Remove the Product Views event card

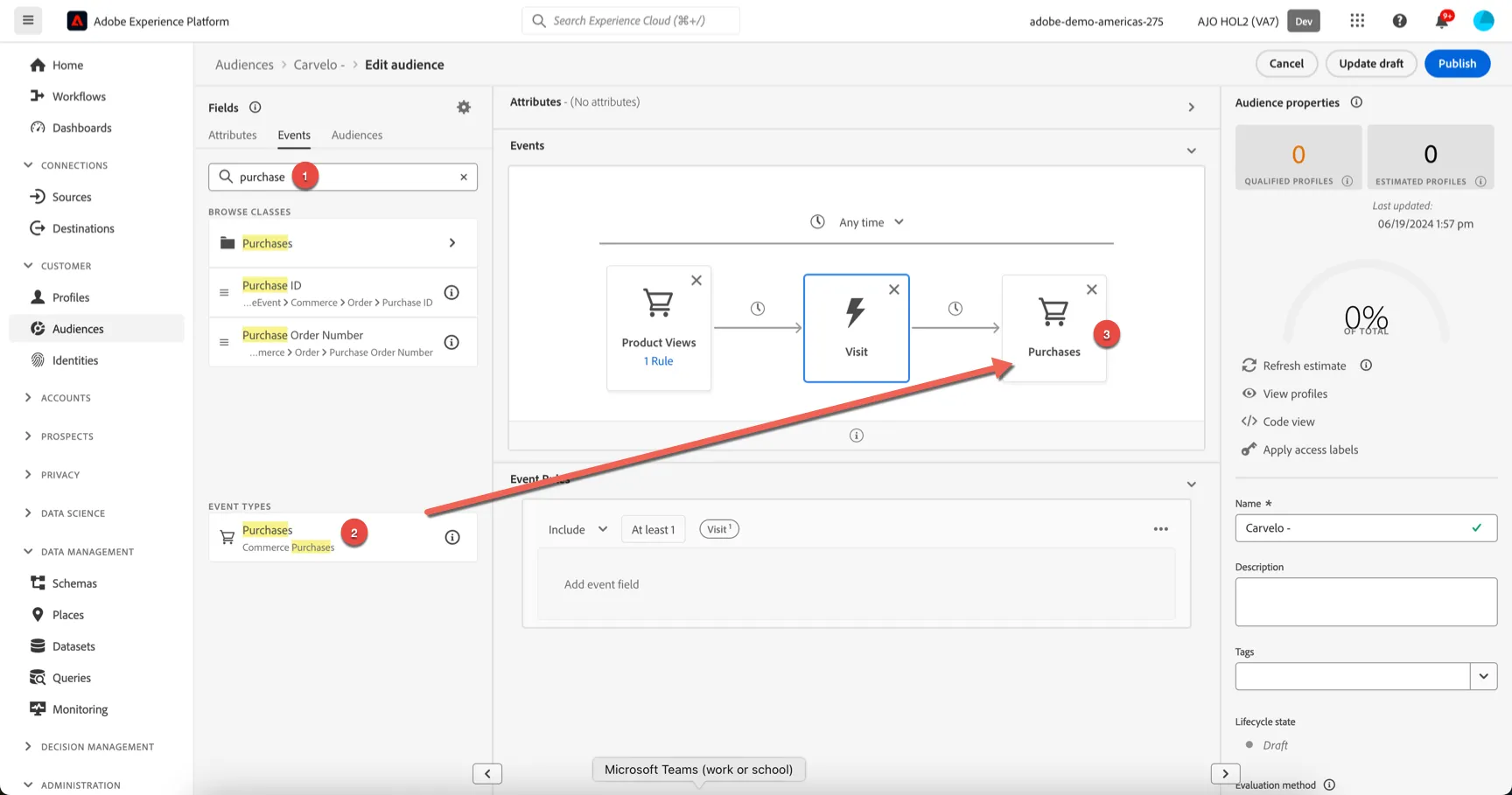pyautogui.click(x=696, y=281)
